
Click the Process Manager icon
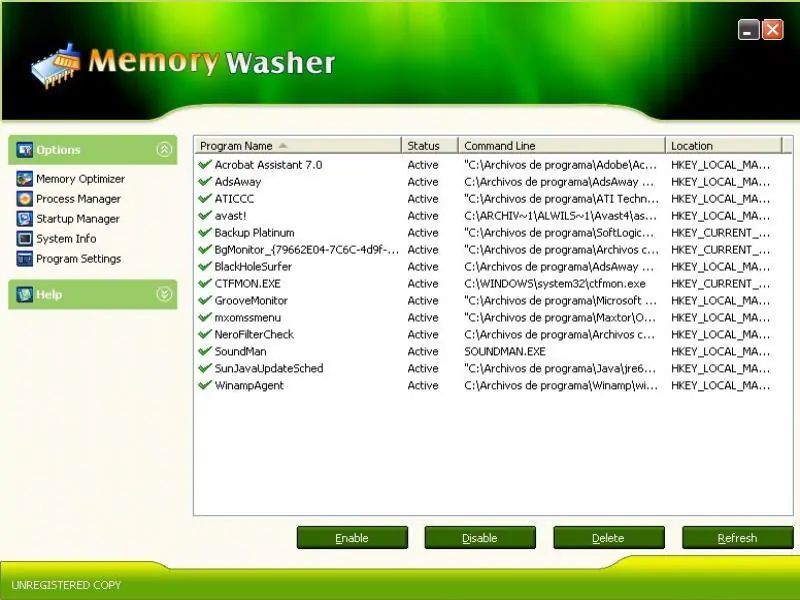pos(24,198)
